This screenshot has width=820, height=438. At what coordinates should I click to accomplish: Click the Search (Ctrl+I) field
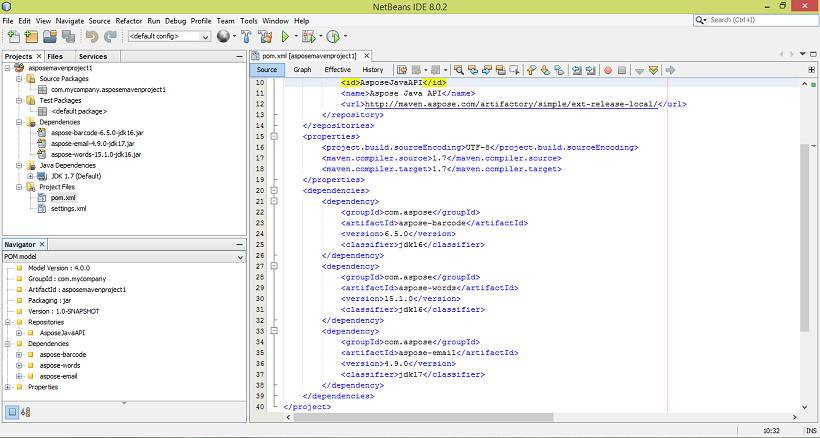756,20
